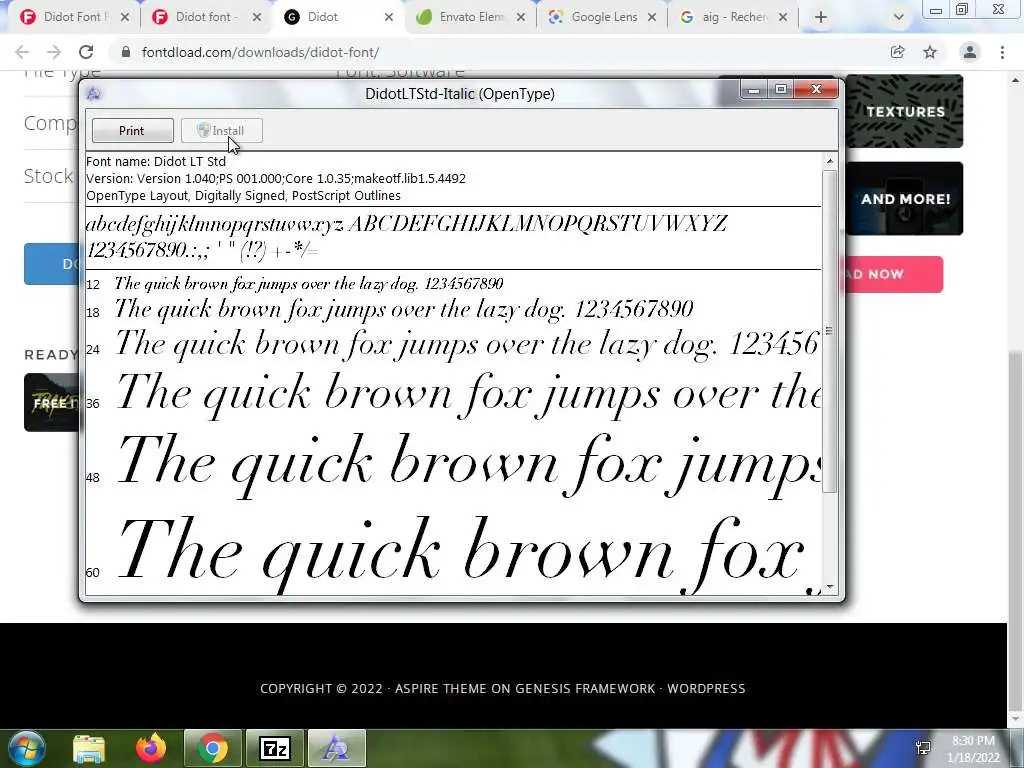Open File Explorer from taskbar
This screenshot has width=1024, height=768.
pyautogui.click(x=89, y=748)
